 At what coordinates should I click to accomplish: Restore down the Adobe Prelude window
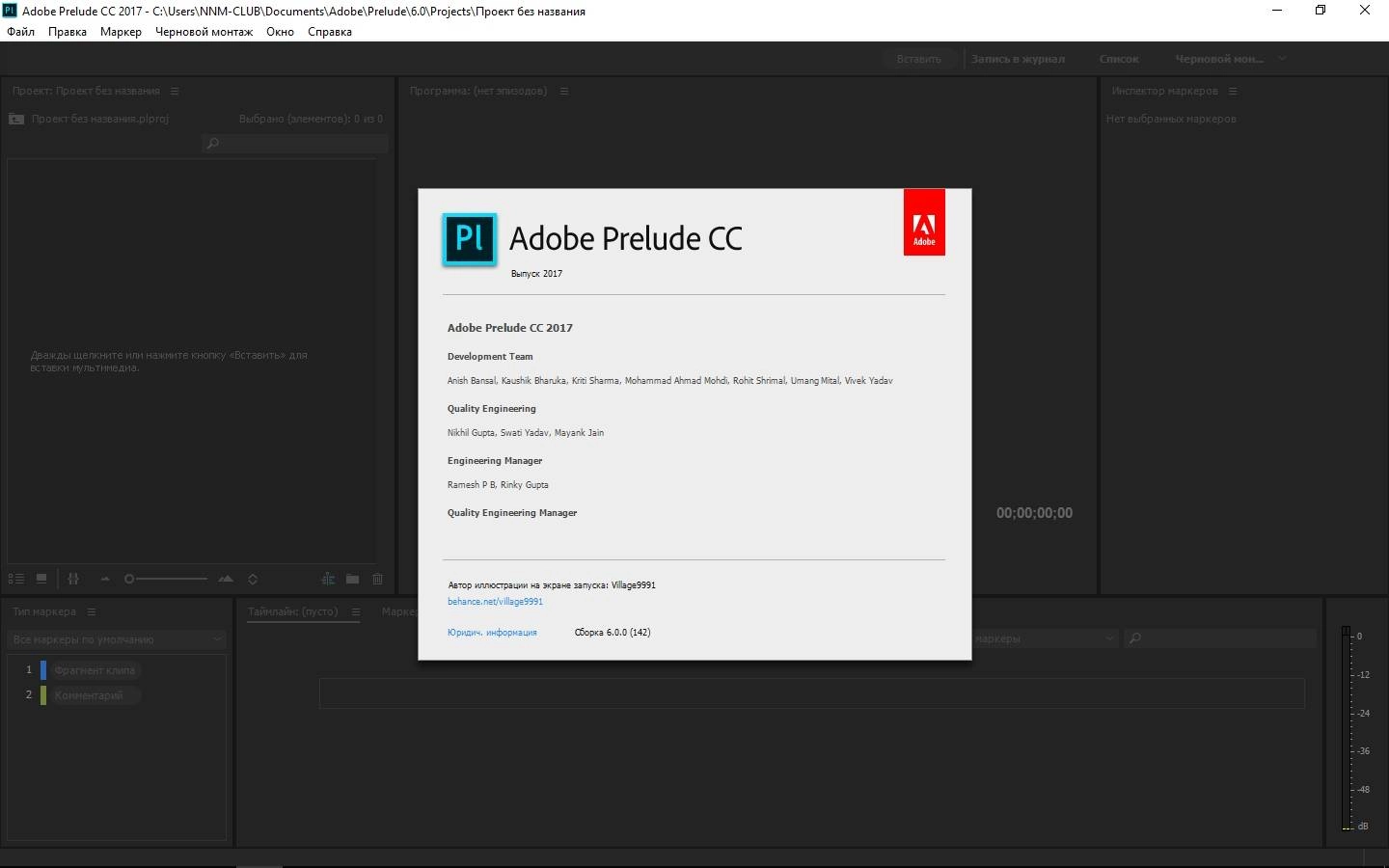[x=1321, y=11]
